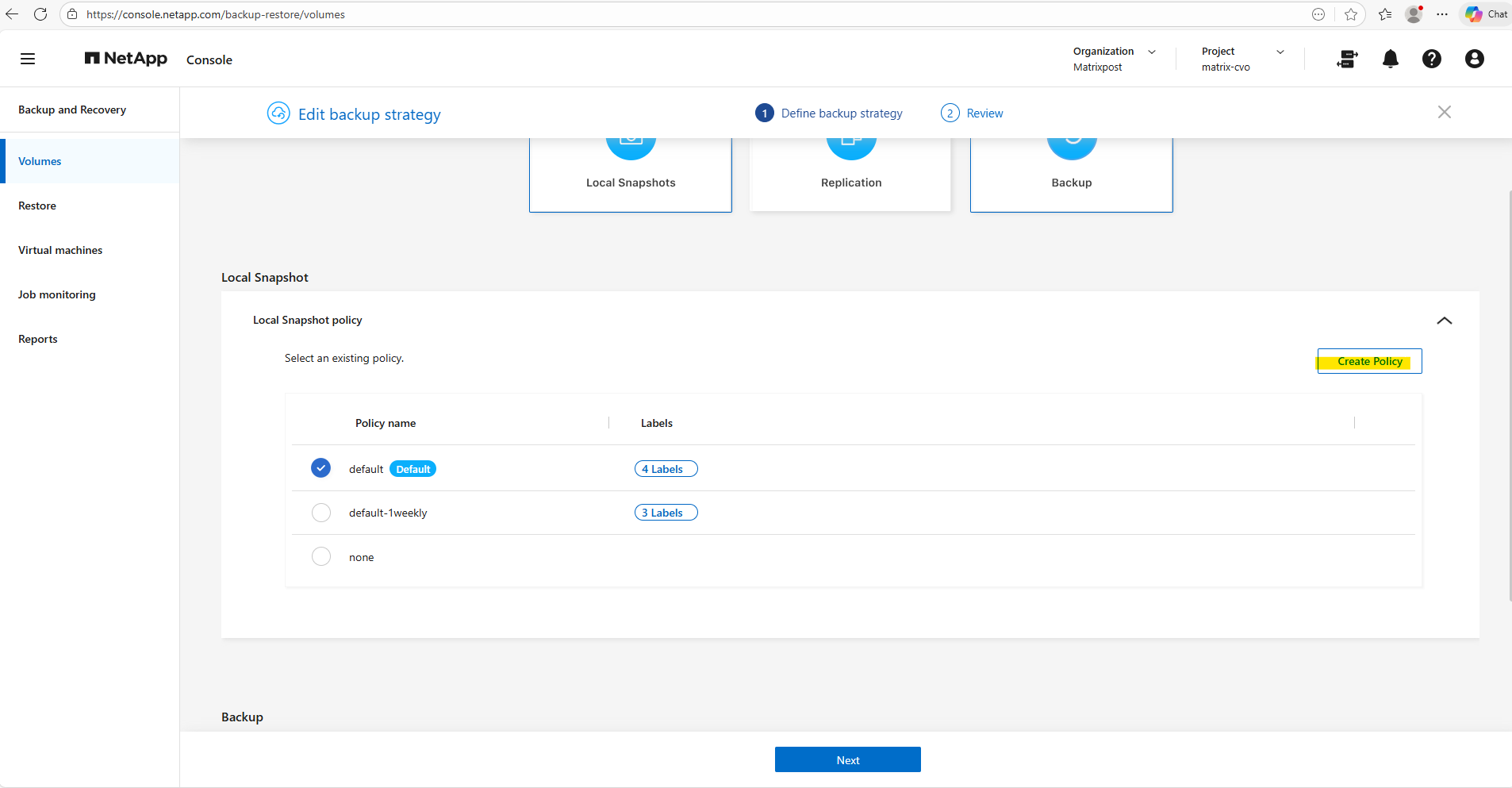Close the Edit backup strategy wizard
The image size is (1512, 788).
tap(1444, 112)
